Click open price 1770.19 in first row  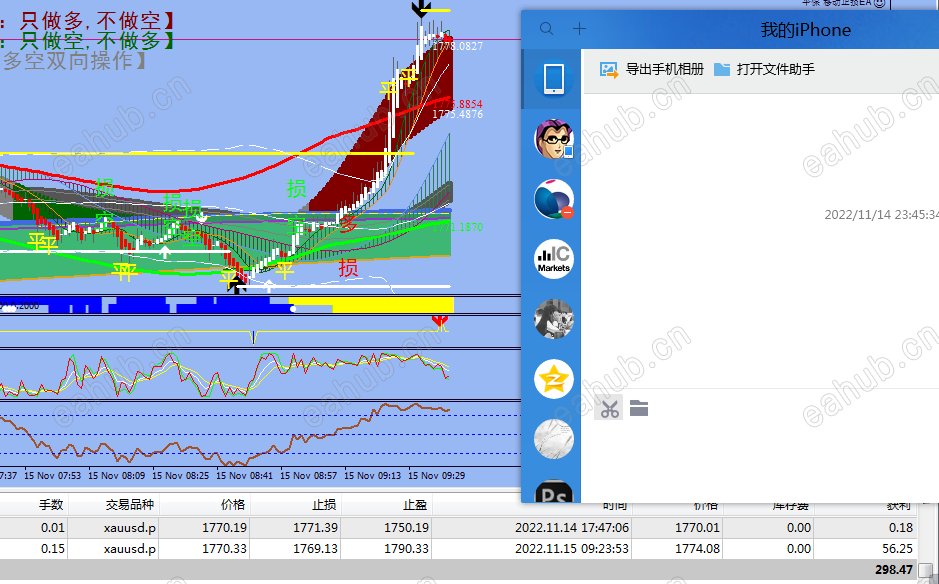[224, 528]
